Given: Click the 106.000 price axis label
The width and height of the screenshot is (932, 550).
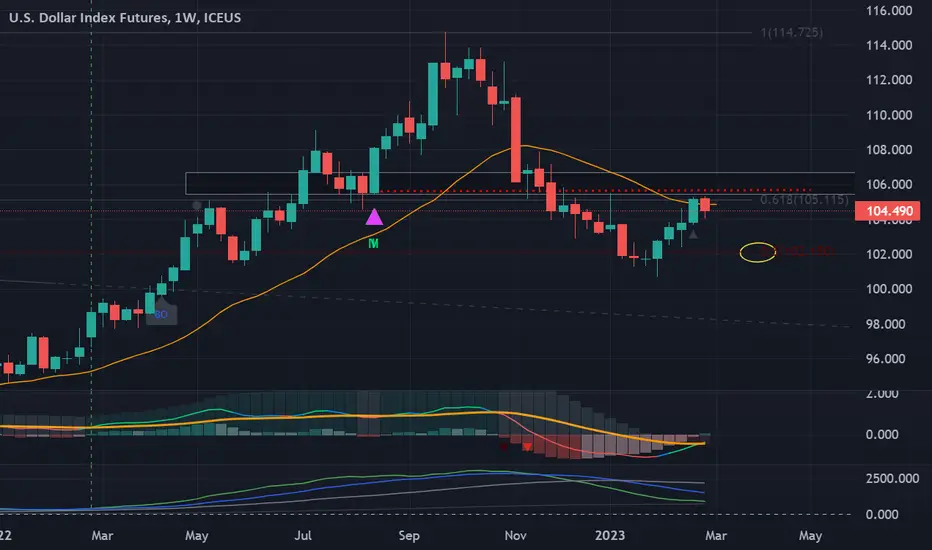Looking at the screenshot, I should coord(889,184).
